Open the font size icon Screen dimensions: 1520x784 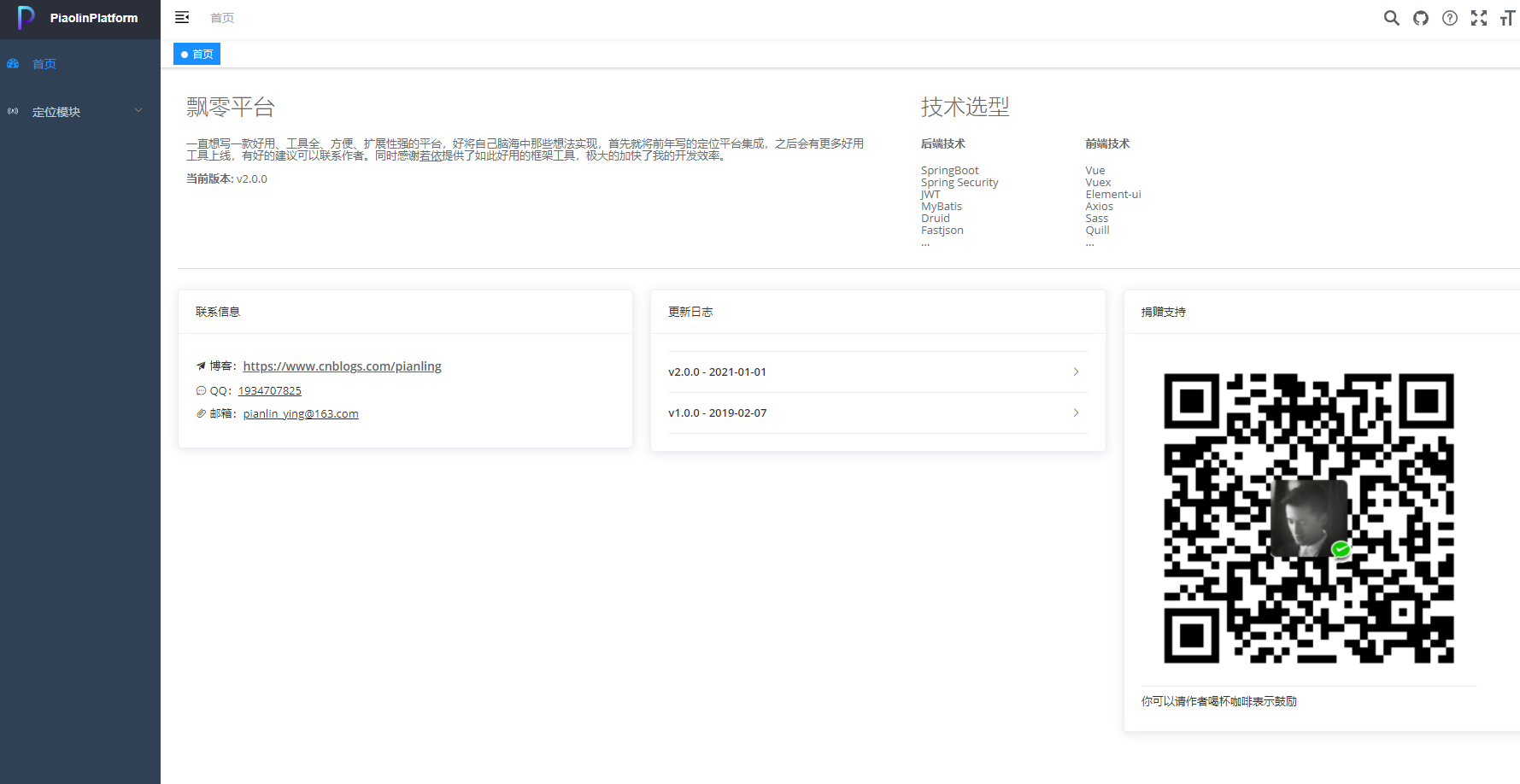[1507, 18]
